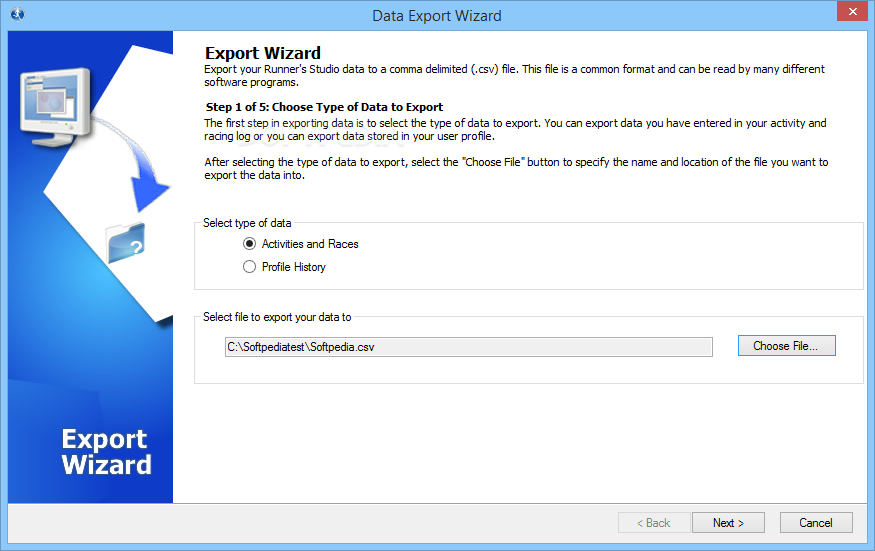Cancel the export wizard

816,523
